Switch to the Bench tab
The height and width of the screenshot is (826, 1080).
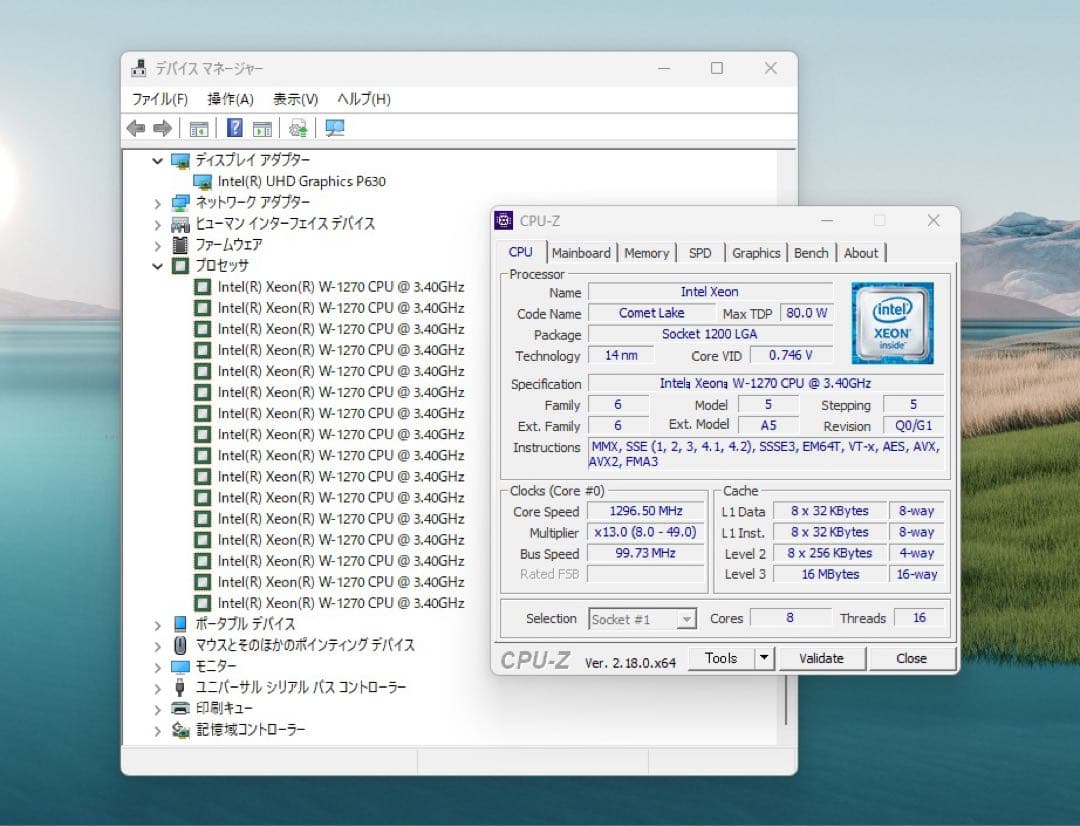(811, 253)
